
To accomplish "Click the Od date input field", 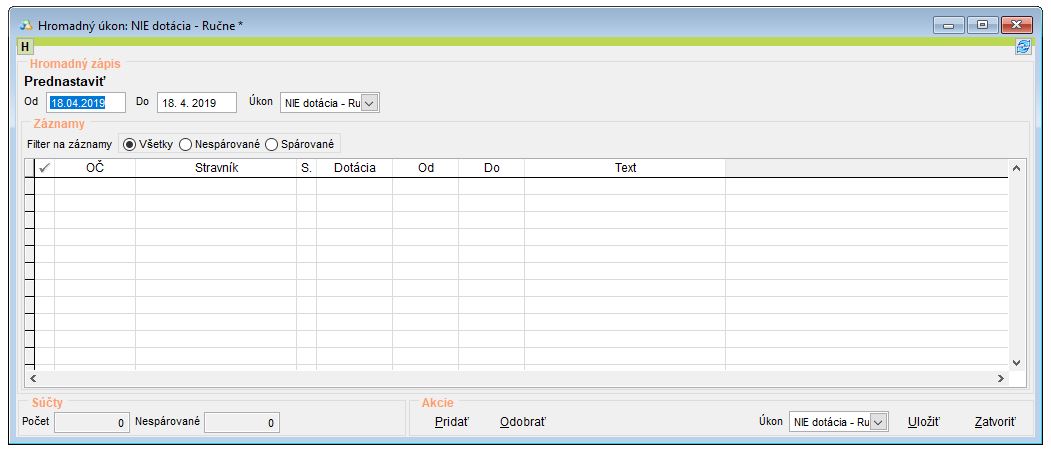I will pyautogui.click(x=85, y=102).
